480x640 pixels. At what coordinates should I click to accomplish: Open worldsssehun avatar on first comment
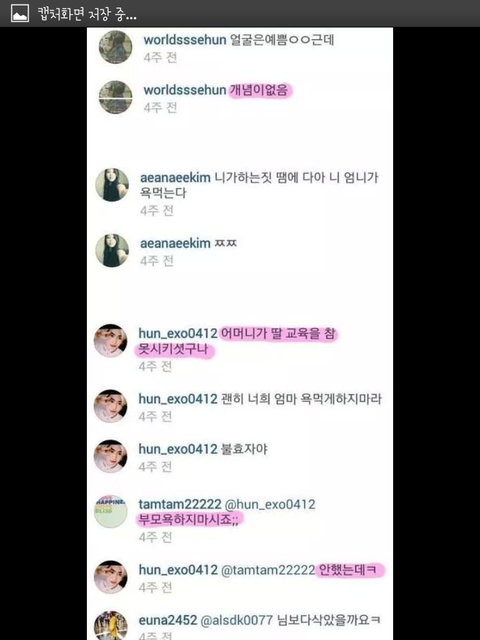click(x=116, y=47)
